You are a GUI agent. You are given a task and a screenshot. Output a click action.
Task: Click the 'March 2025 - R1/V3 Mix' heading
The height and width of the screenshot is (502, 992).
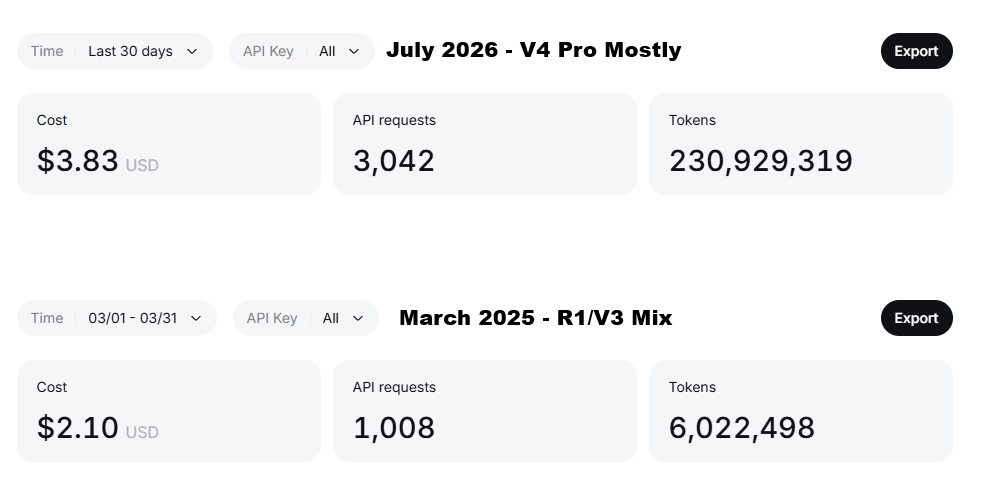[x=536, y=317]
